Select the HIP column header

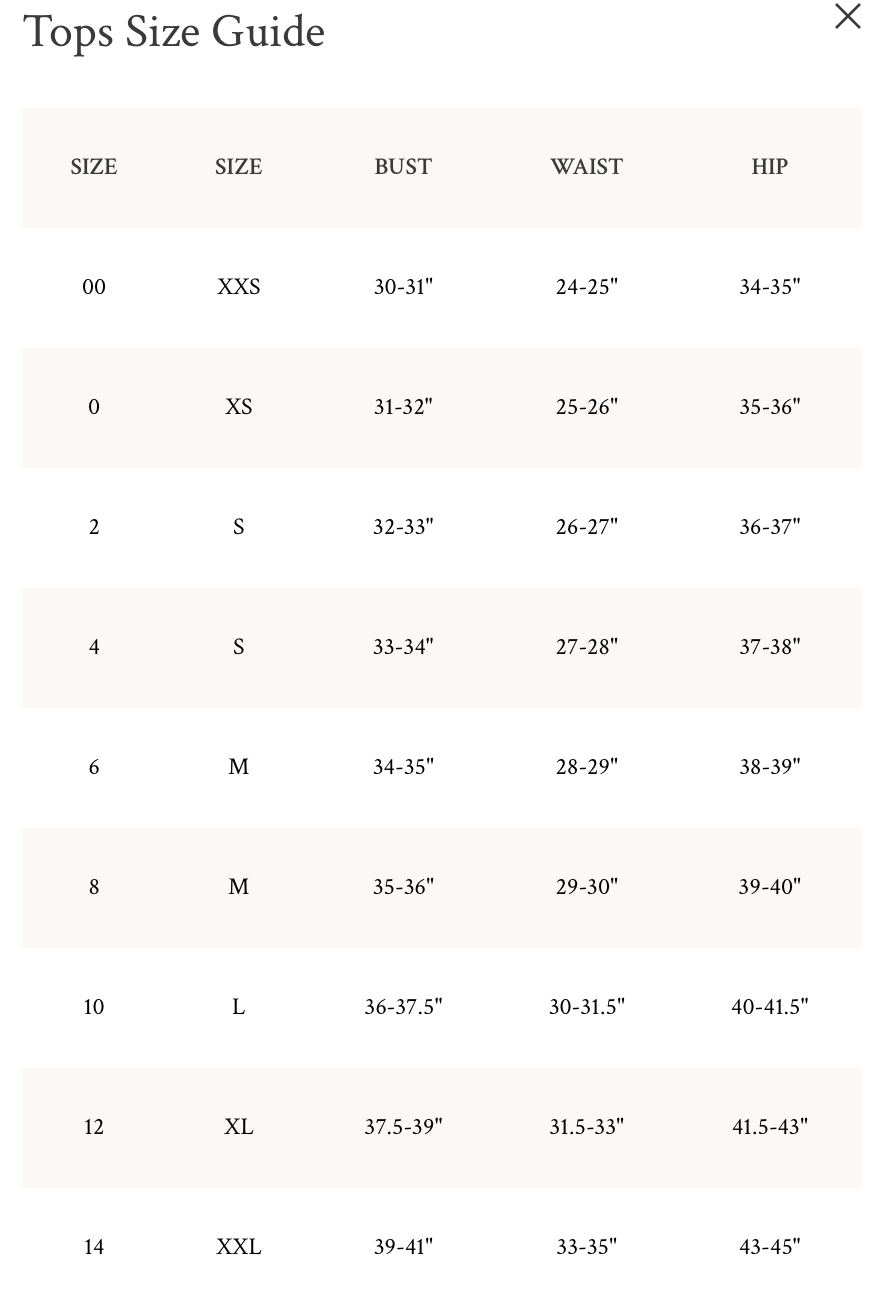[x=770, y=167]
